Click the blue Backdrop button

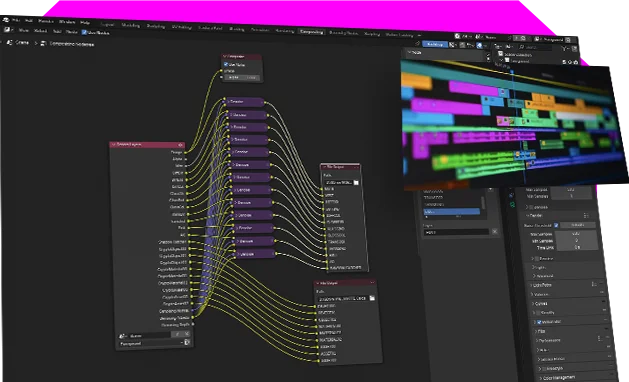[435, 44]
